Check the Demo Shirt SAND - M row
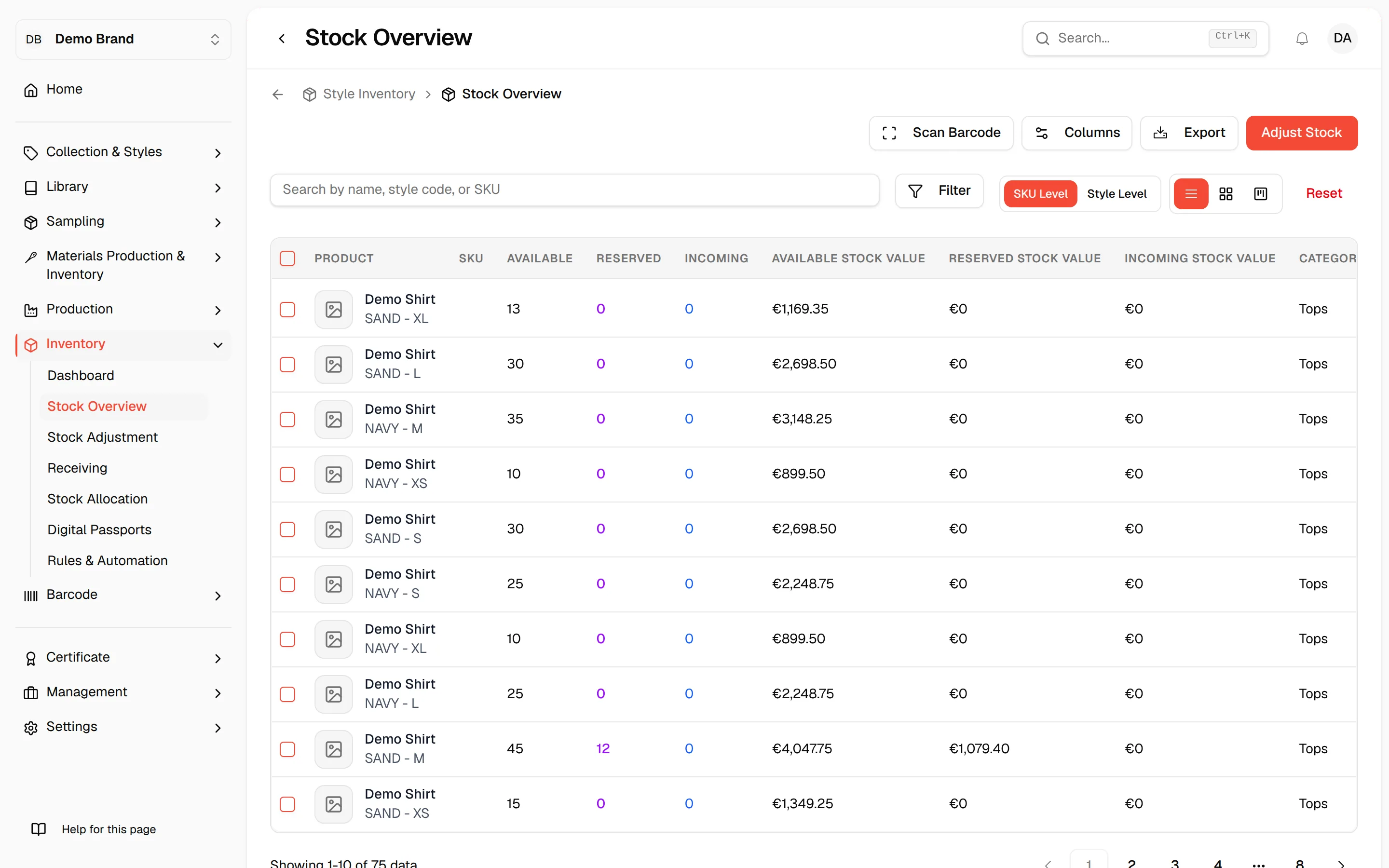The height and width of the screenshot is (868, 1389). pyautogui.click(x=287, y=749)
